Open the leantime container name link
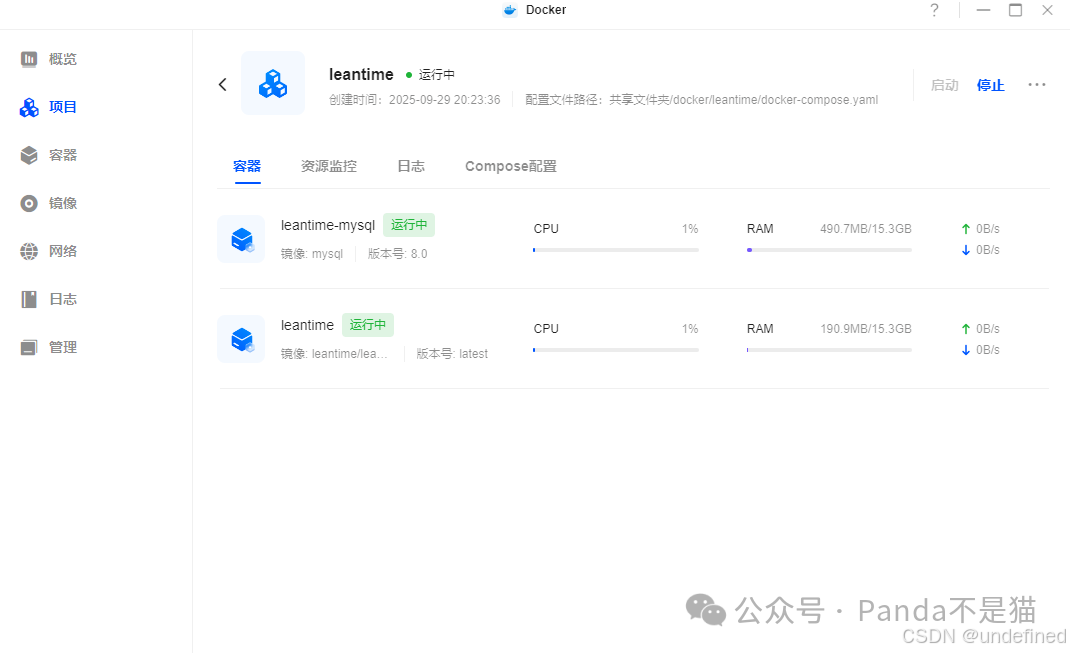Image resolution: width=1070 pixels, height=653 pixels. click(307, 325)
